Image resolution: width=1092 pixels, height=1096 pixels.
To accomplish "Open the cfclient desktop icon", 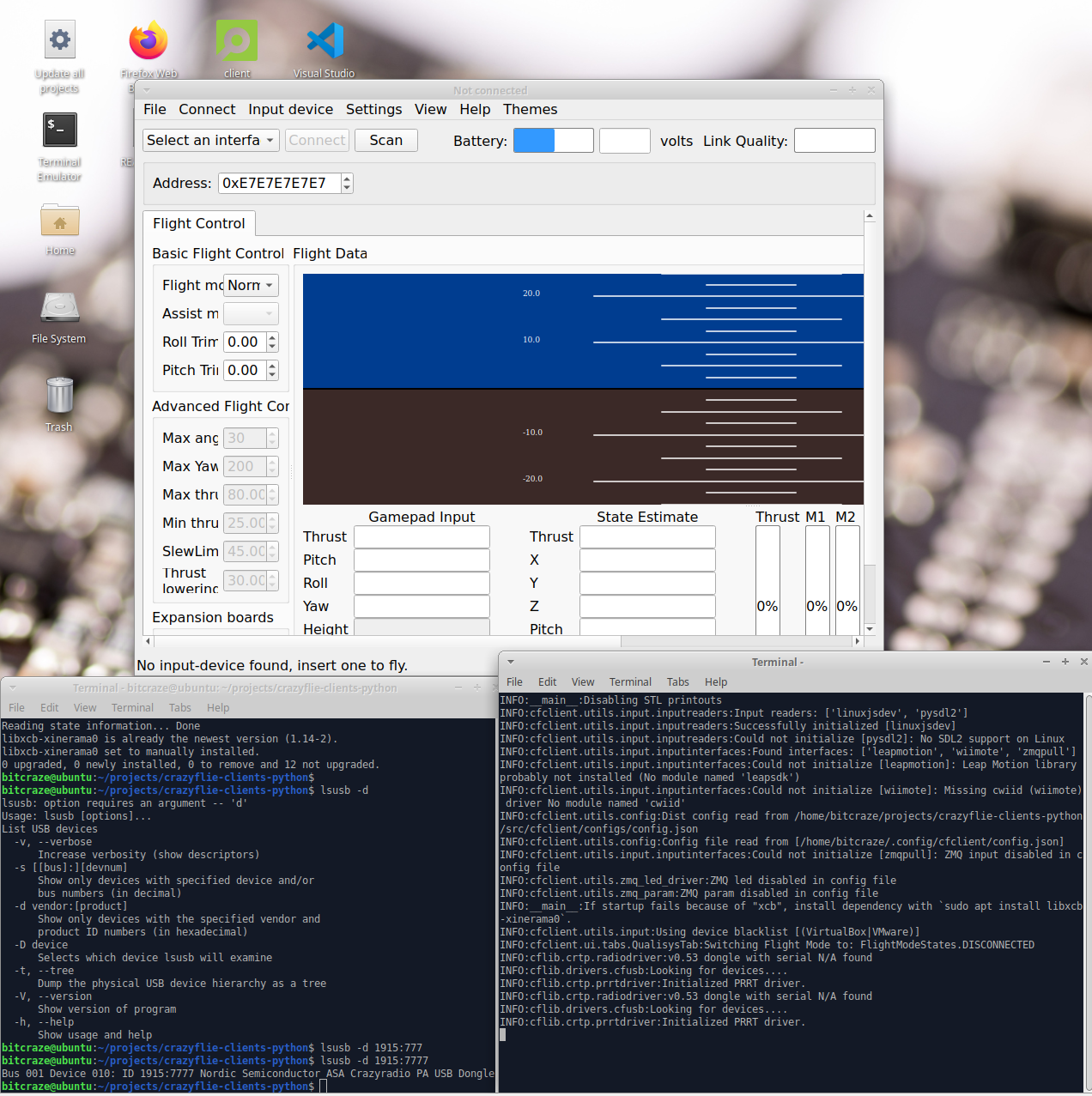I will click(x=237, y=41).
